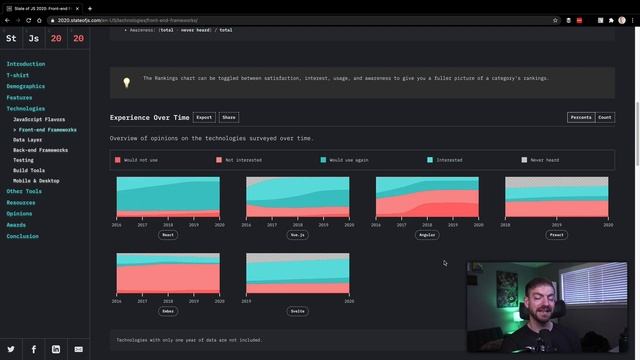The height and width of the screenshot is (360, 640).
Task: Click the page vertical scrollbar
Action: 637,135
